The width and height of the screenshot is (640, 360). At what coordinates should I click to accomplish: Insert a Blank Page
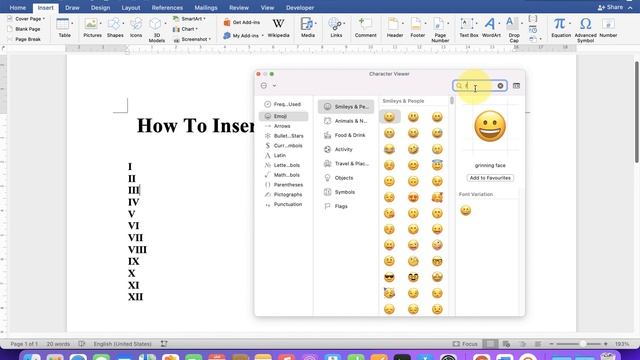[24, 29]
